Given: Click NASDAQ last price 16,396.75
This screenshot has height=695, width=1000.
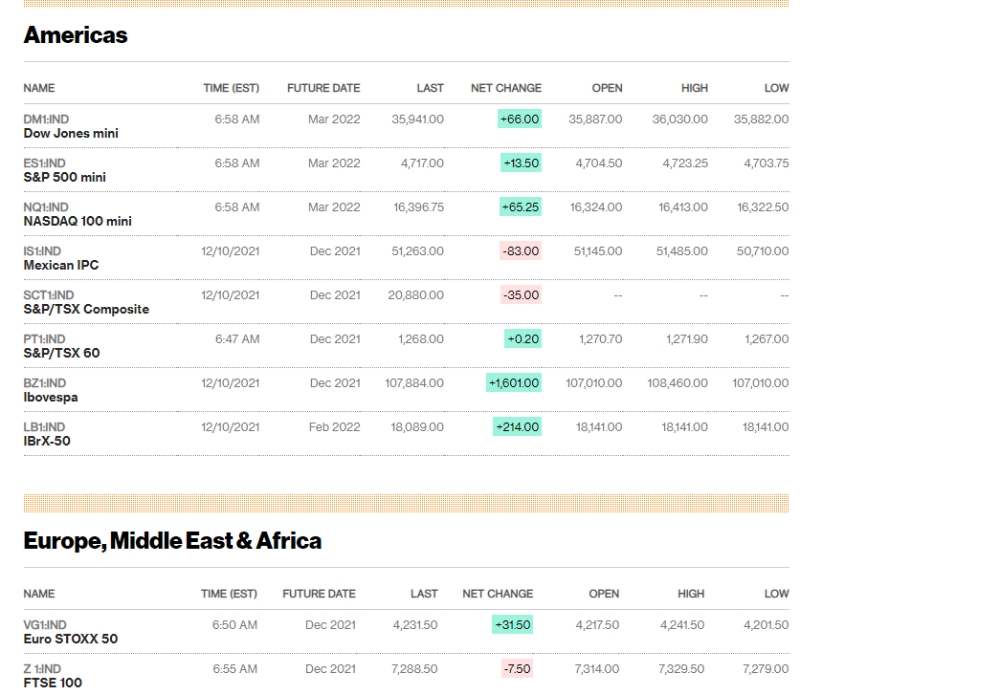Looking at the screenshot, I should pos(418,207).
